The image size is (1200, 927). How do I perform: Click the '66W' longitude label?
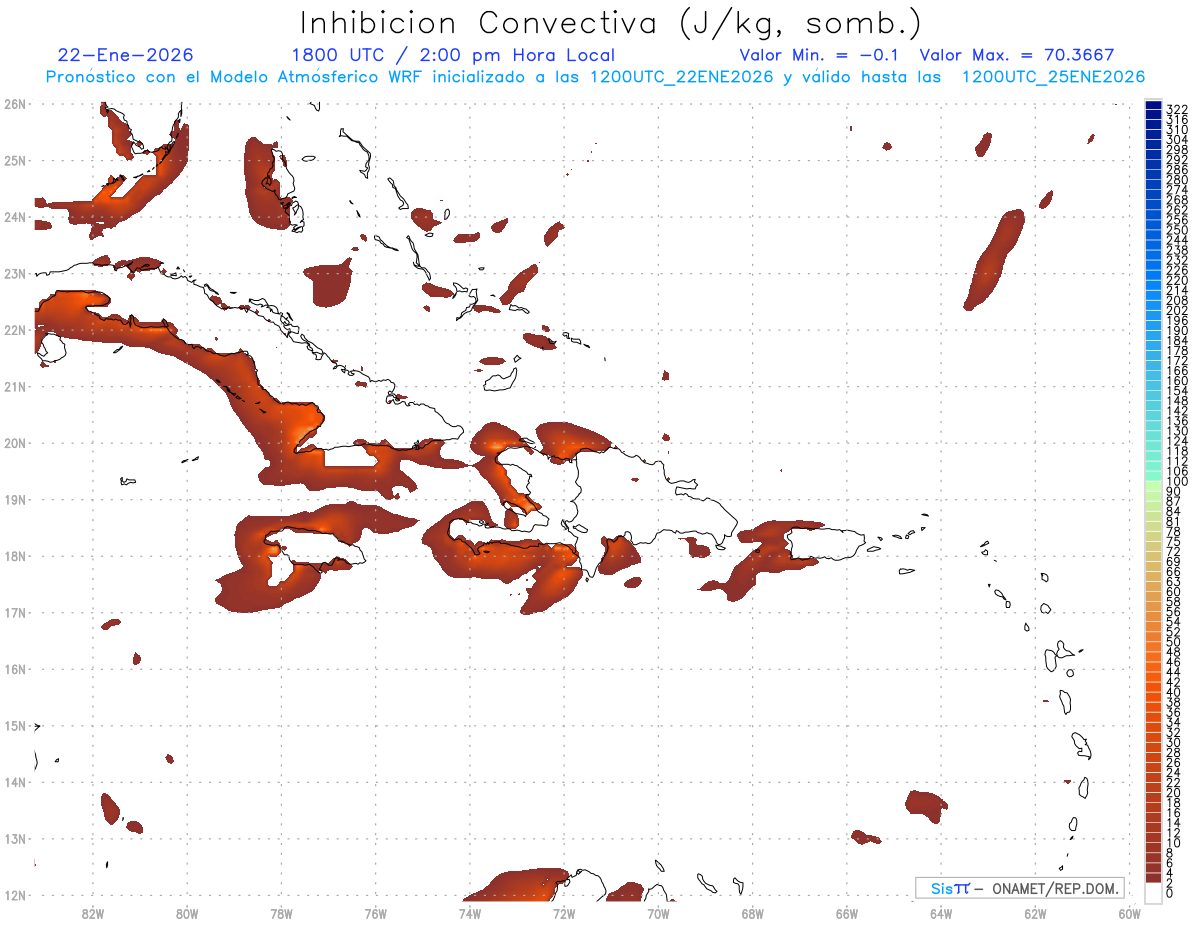point(847,912)
